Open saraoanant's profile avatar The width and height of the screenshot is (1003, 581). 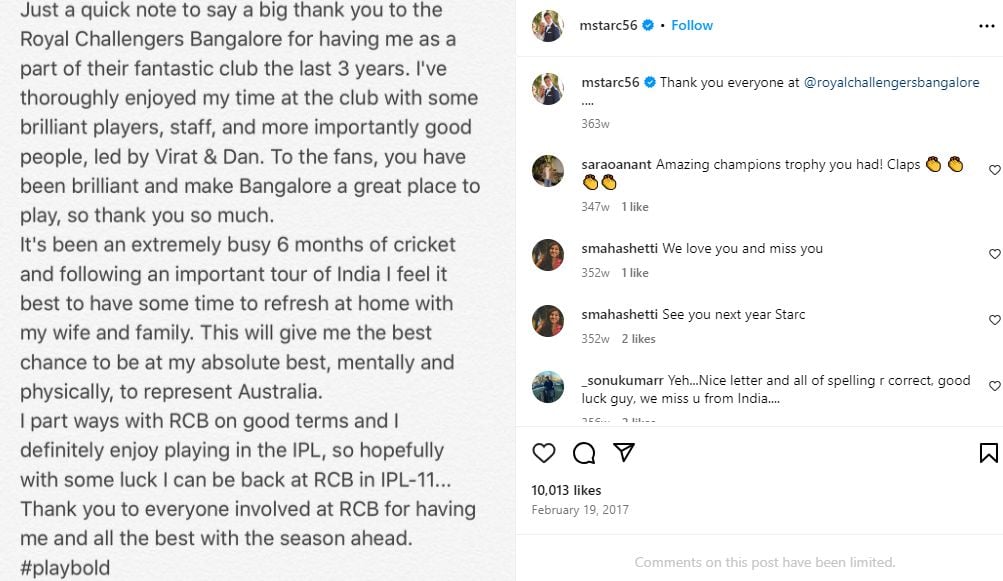click(547, 171)
